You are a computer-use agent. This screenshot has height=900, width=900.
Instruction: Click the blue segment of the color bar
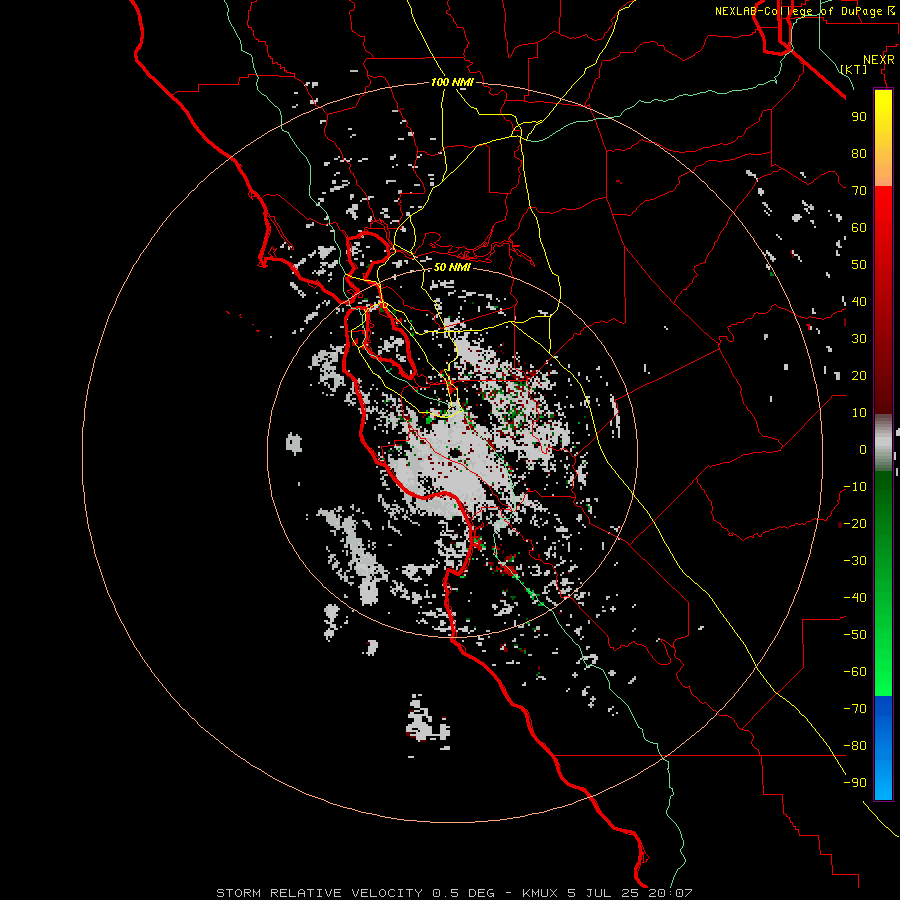click(x=883, y=748)
